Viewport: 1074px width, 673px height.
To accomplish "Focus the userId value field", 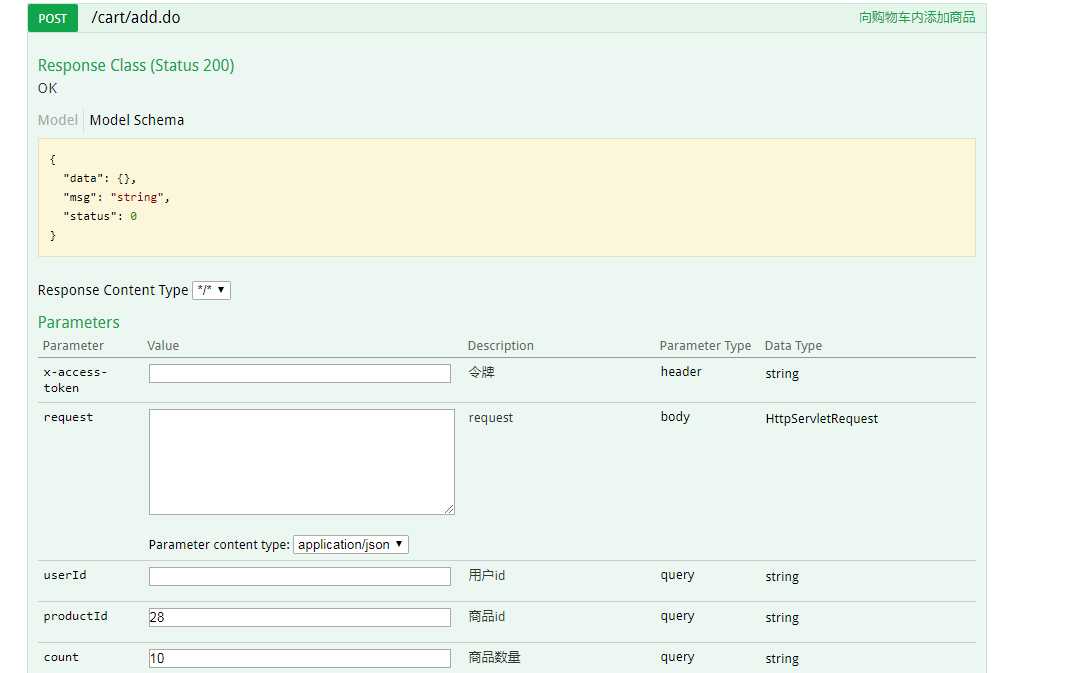I will 300,576.
